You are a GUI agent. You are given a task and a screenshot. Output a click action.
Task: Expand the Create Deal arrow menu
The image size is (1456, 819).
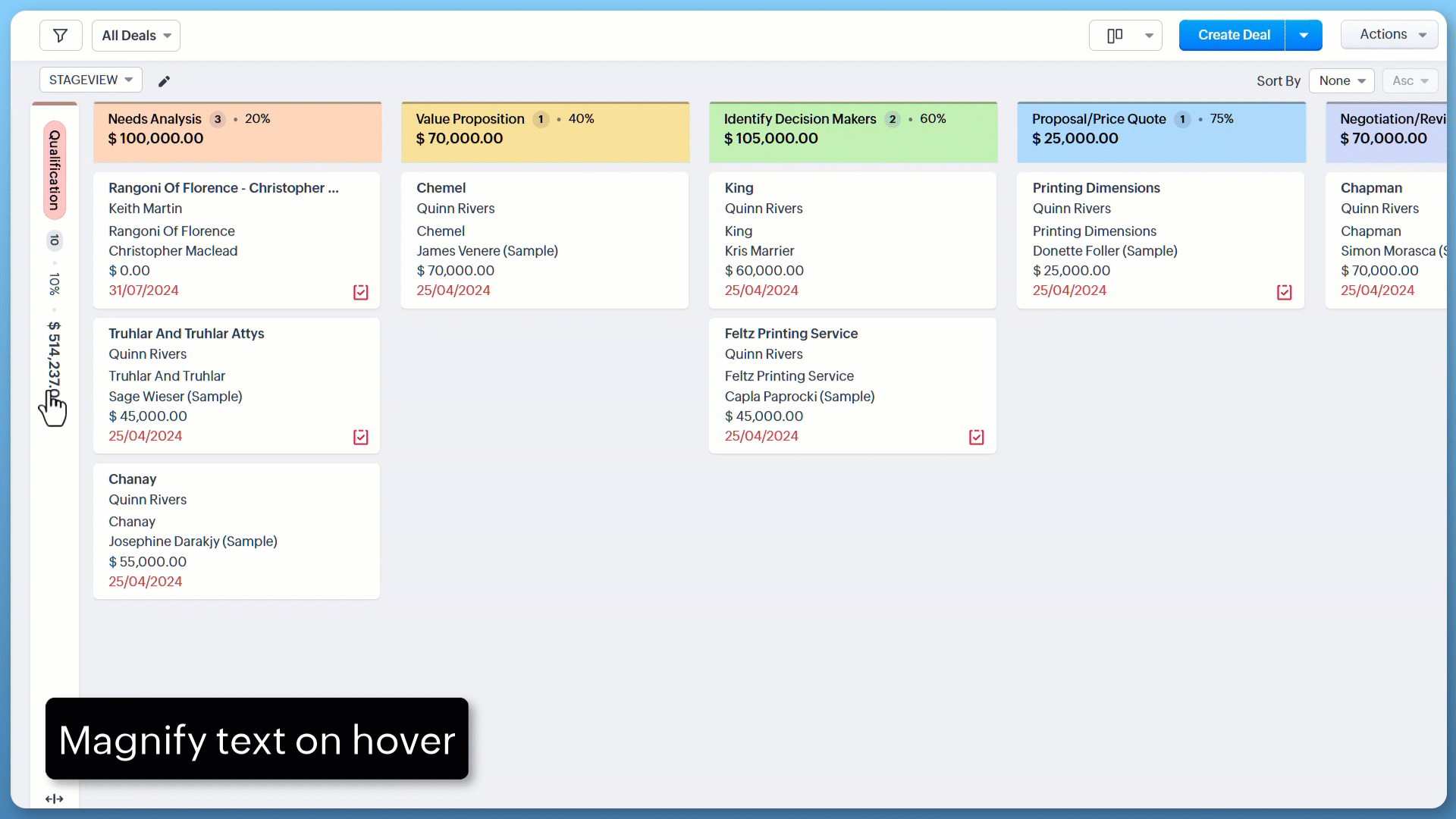pyautogui.click(x=1304, y=36)
